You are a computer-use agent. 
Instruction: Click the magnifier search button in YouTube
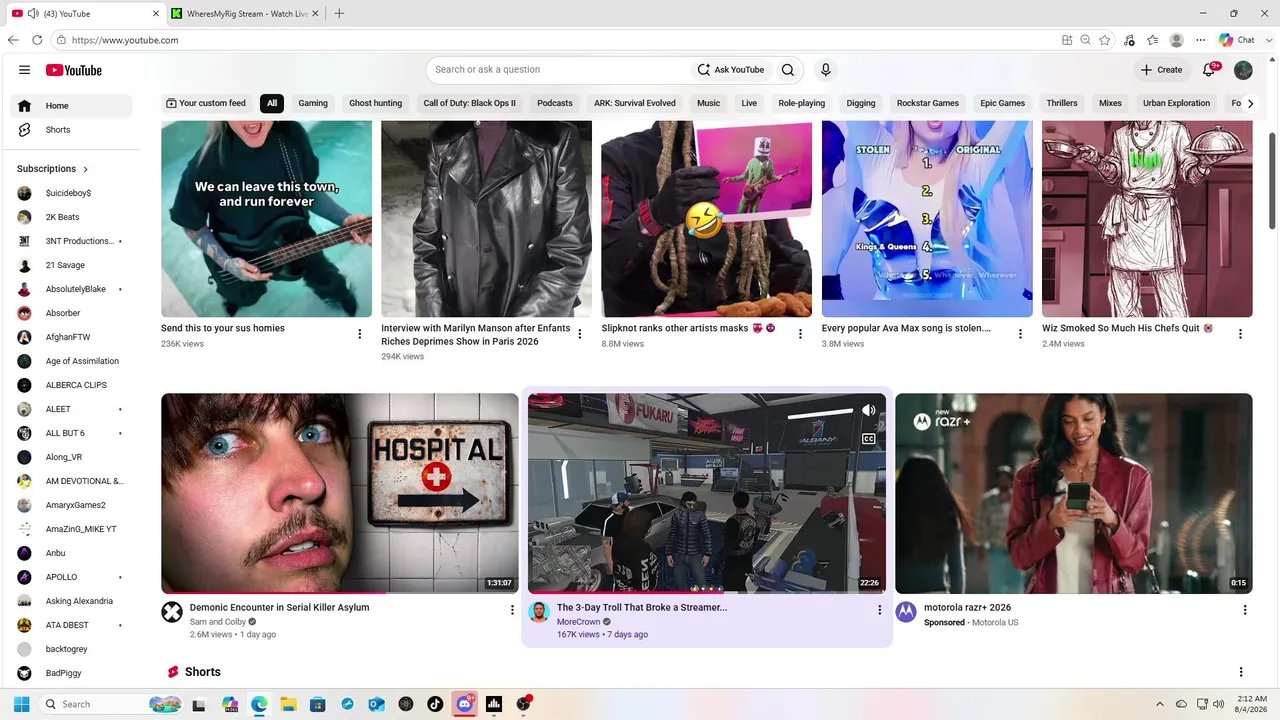coord(788,70)
